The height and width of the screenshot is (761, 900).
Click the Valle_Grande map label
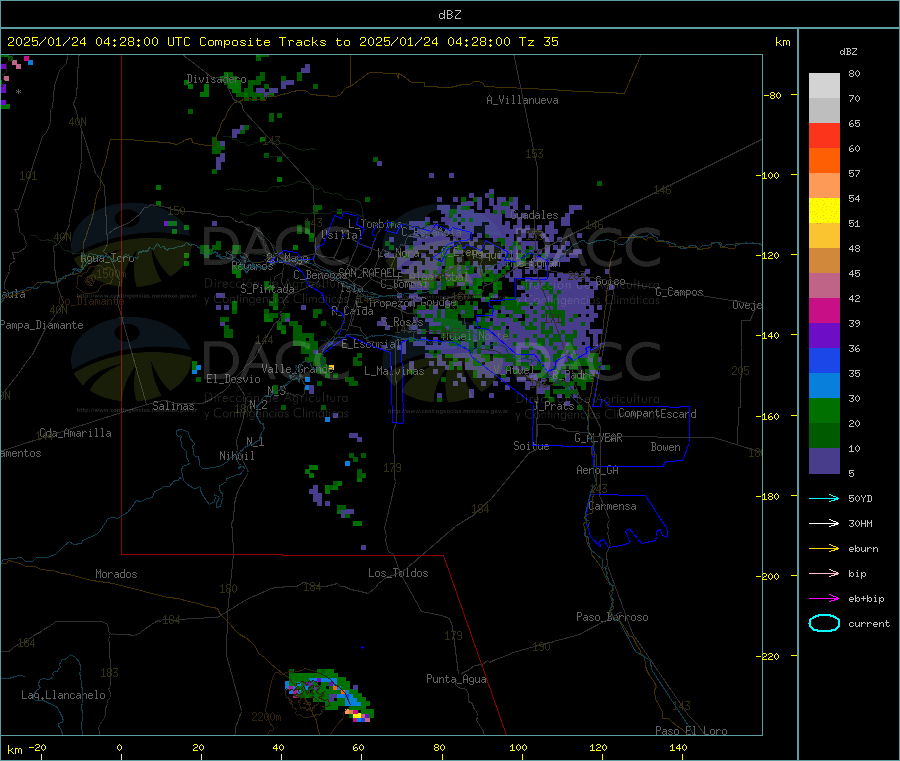pyautogui.click(x=297, y=369)
